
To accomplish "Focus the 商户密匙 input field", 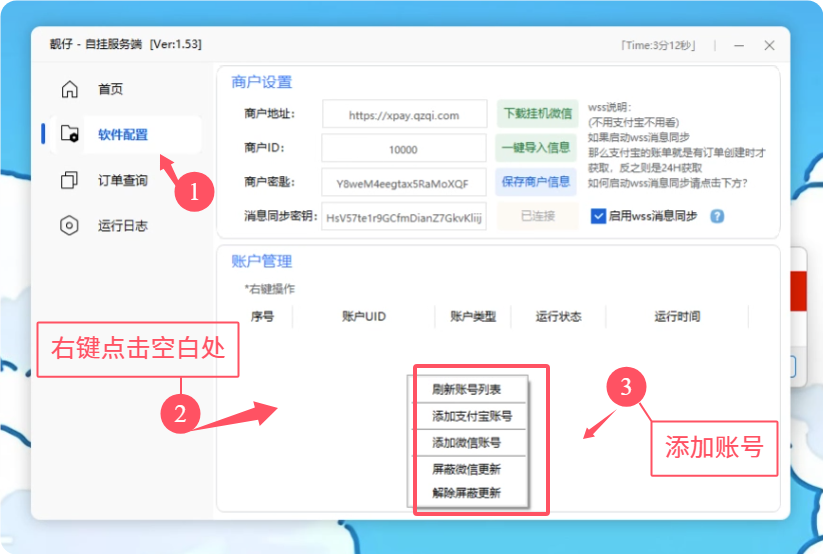I will (x=404, y=182).
